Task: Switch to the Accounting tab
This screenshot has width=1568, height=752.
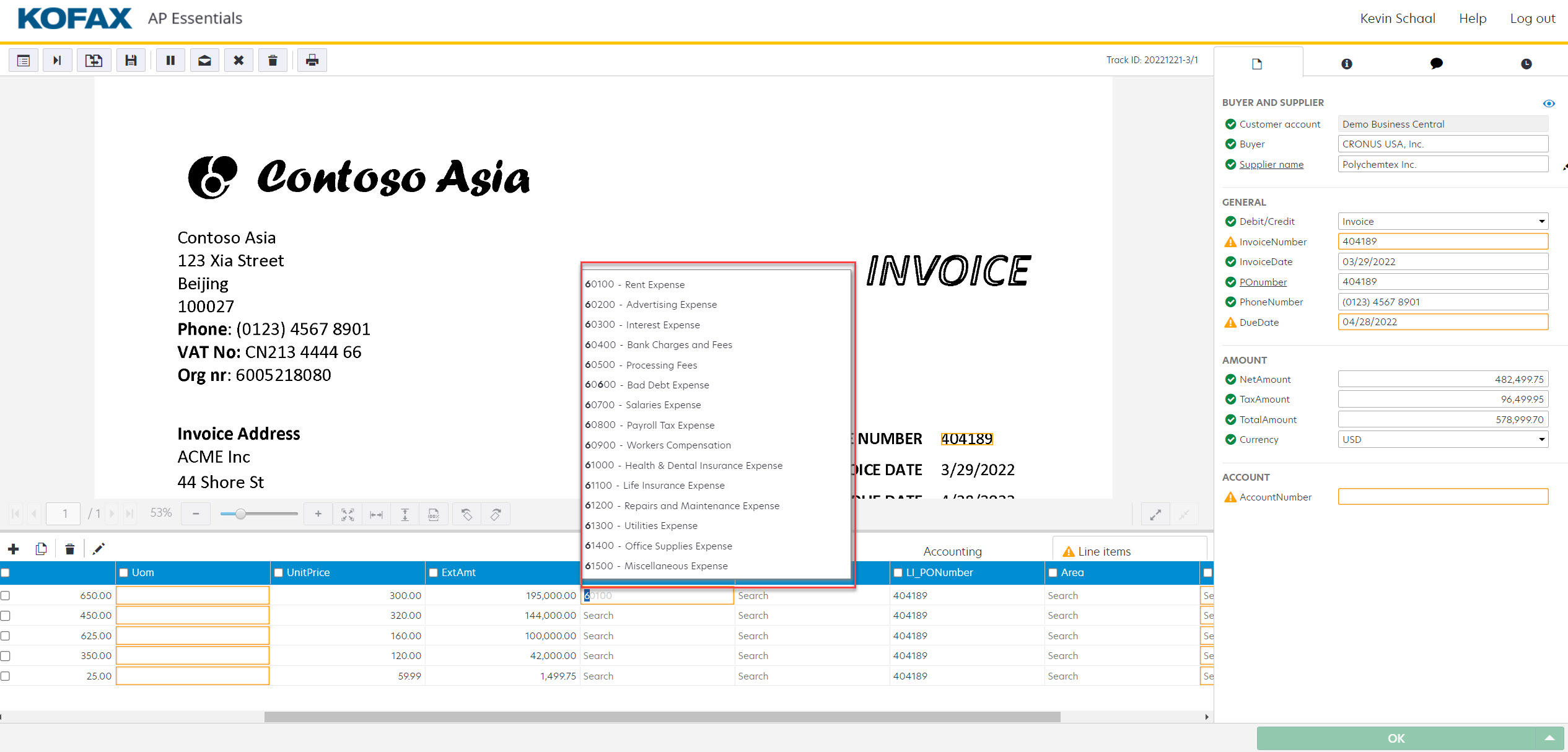Action: tap(952, 551)
